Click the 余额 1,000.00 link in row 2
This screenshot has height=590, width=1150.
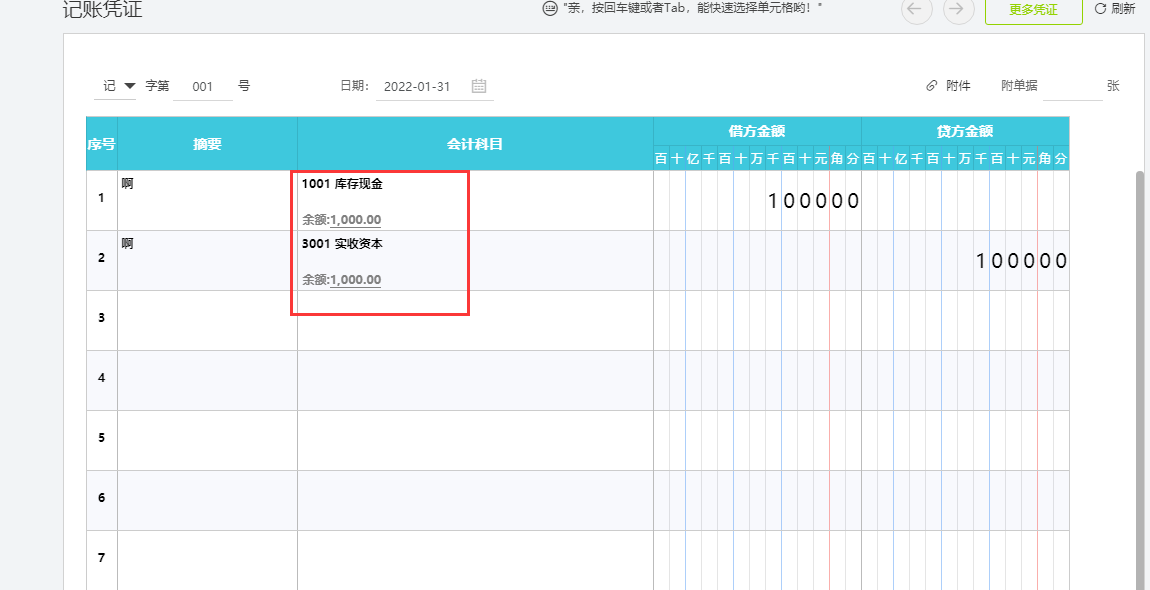click(355, 280)
